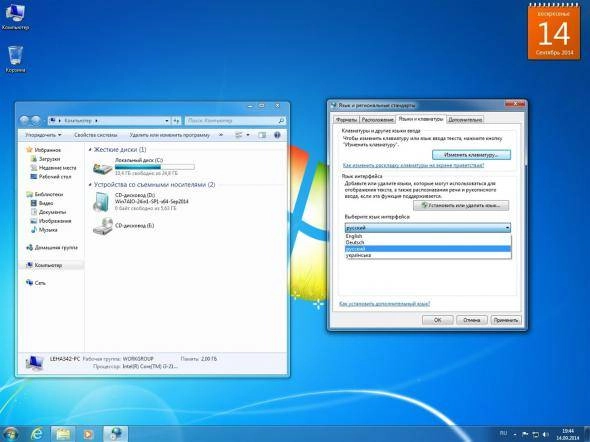Choose русский in open language list
The image size is (590, 442).
tap(428, 249)
